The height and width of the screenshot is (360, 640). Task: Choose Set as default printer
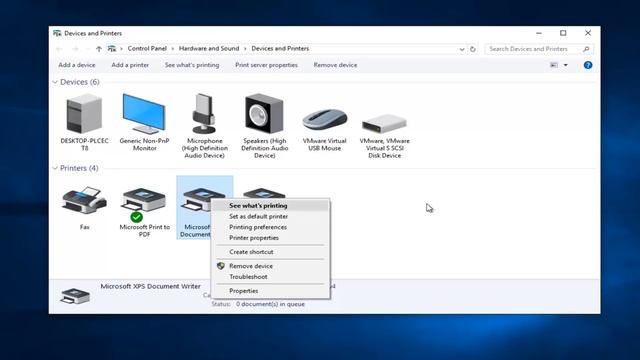(x=270, y=216)
